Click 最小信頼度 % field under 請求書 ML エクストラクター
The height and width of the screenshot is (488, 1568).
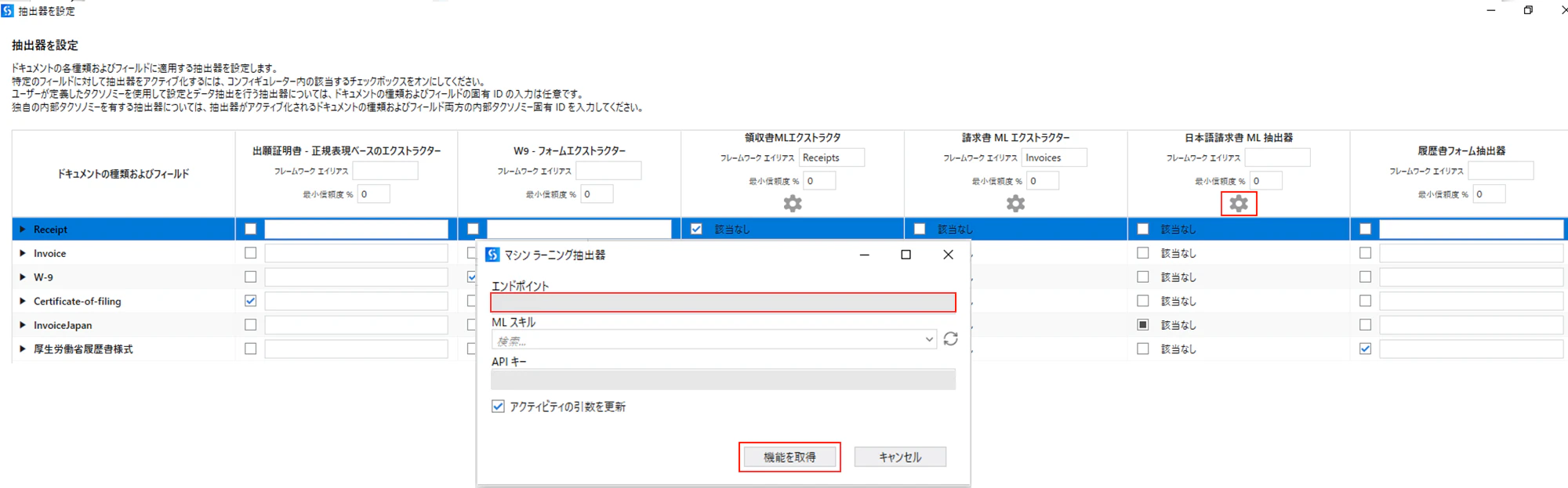(x=1043, y=181)
